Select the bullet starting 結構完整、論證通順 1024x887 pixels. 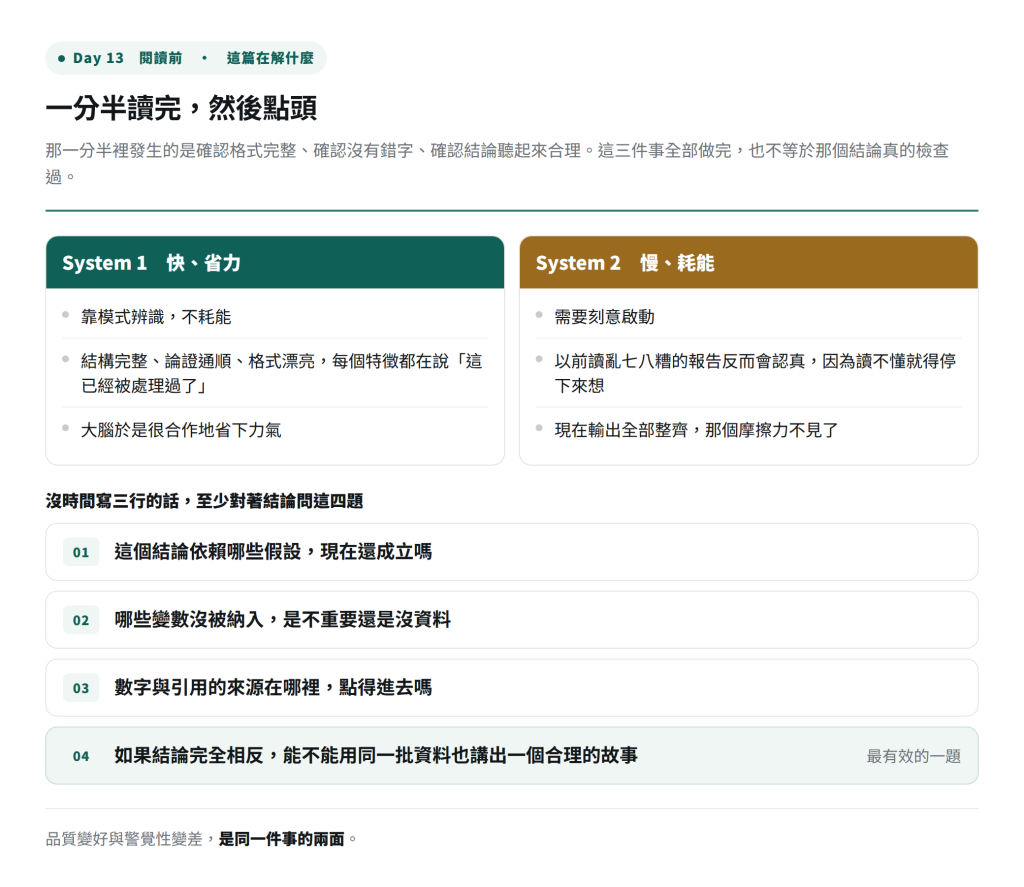281,373
